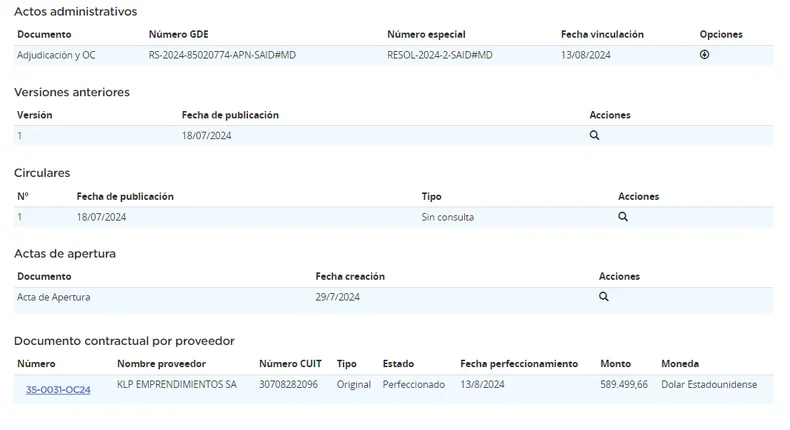Screen dimensions: 790x430
Task: Open the Acta de Apertura magnifier icon
Action: click(x=603, y=297)
